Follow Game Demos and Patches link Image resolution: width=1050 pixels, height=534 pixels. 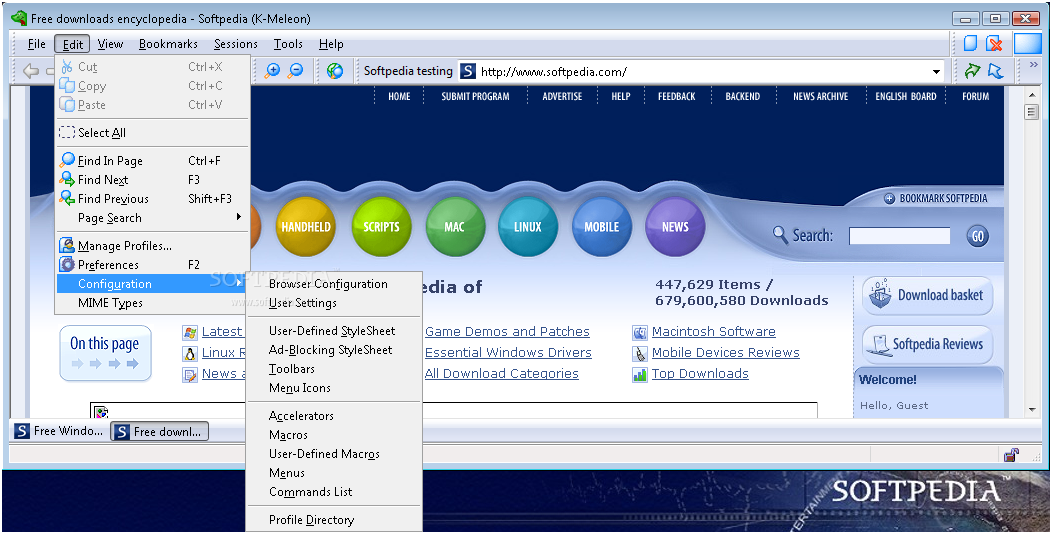tap(507, 332)
